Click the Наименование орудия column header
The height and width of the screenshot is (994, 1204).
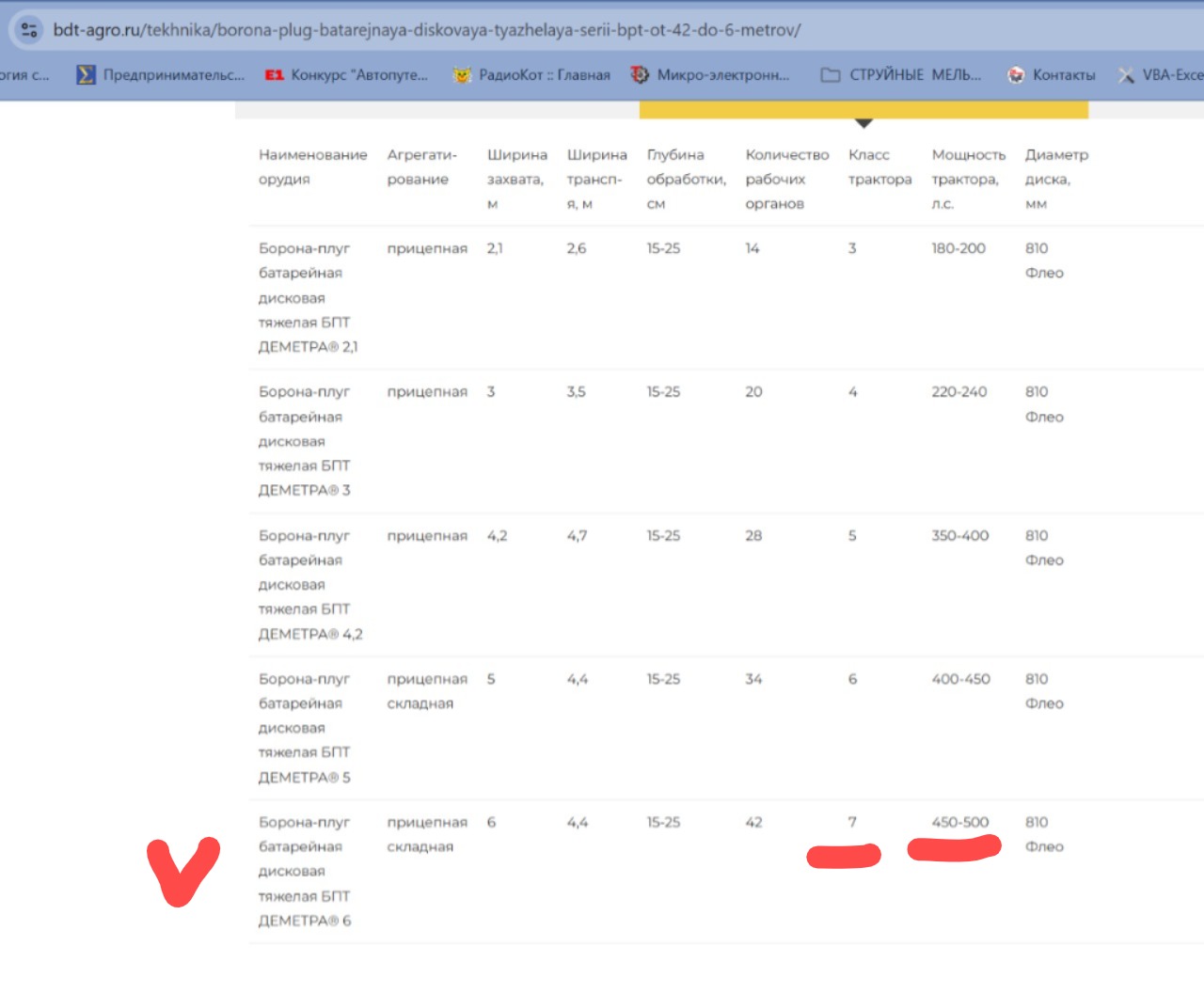[312, 166]
